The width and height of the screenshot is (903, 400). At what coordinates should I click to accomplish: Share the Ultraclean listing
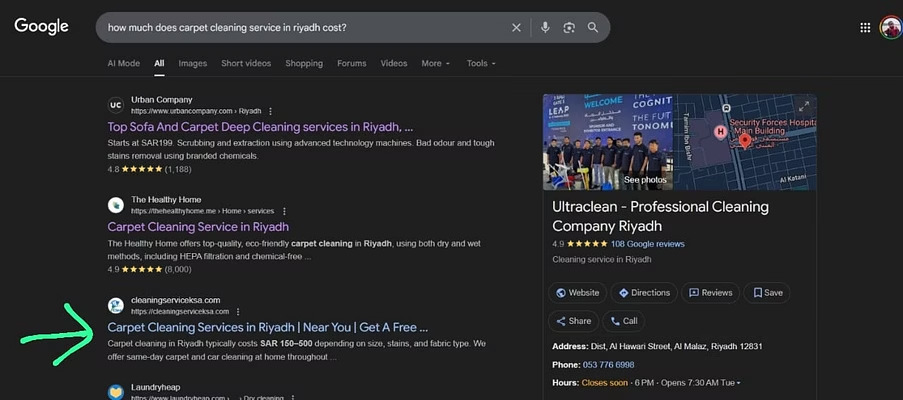574,321
